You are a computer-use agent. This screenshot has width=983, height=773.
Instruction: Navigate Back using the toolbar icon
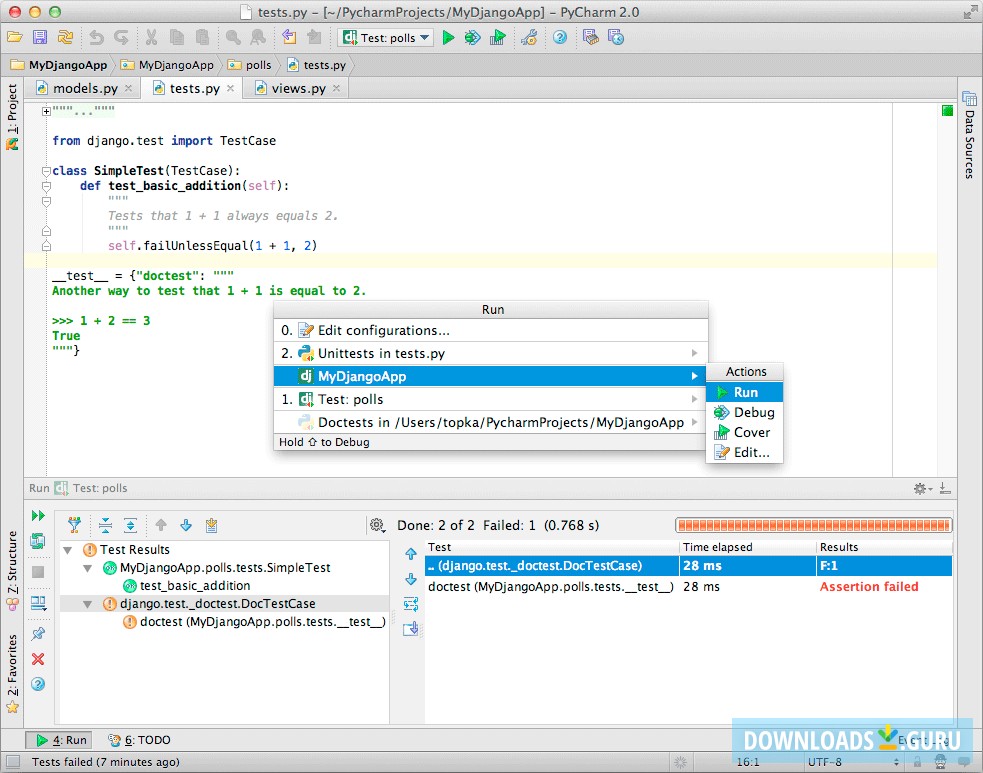click(x=289, y=38)
